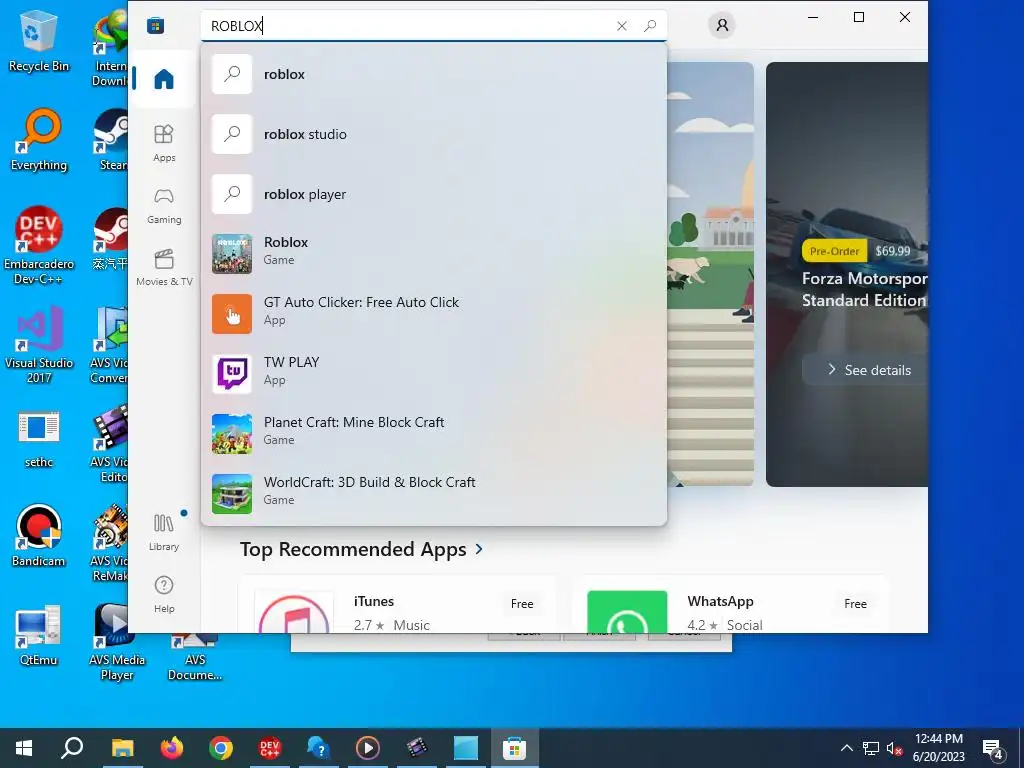Open taskbar search magnifier

tap(72, 748)
